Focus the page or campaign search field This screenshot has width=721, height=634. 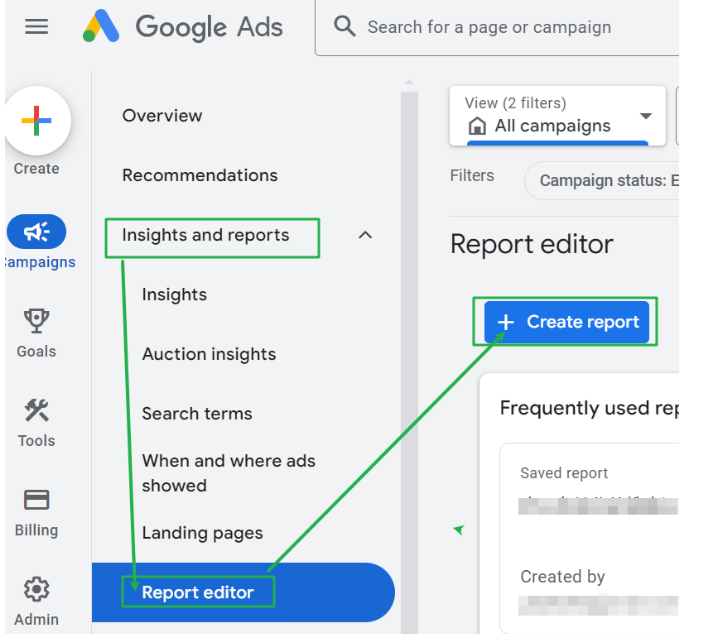pyautogui.click(x=497, y=27)
